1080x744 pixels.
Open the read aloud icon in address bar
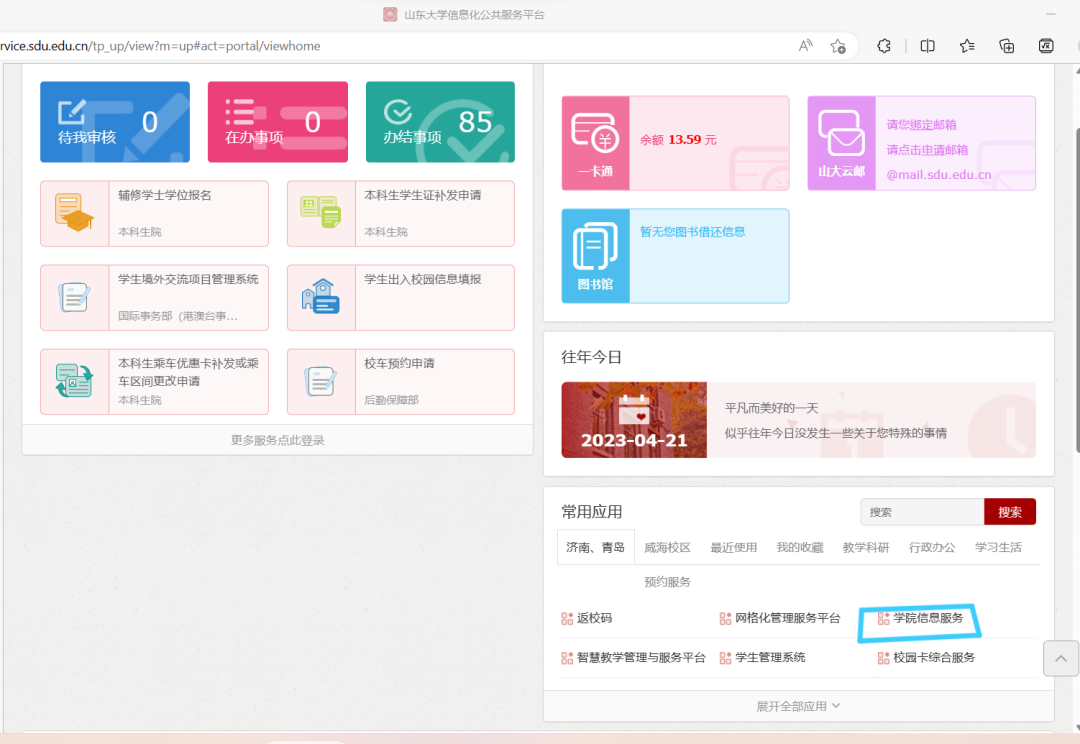(x=805, y=46)
